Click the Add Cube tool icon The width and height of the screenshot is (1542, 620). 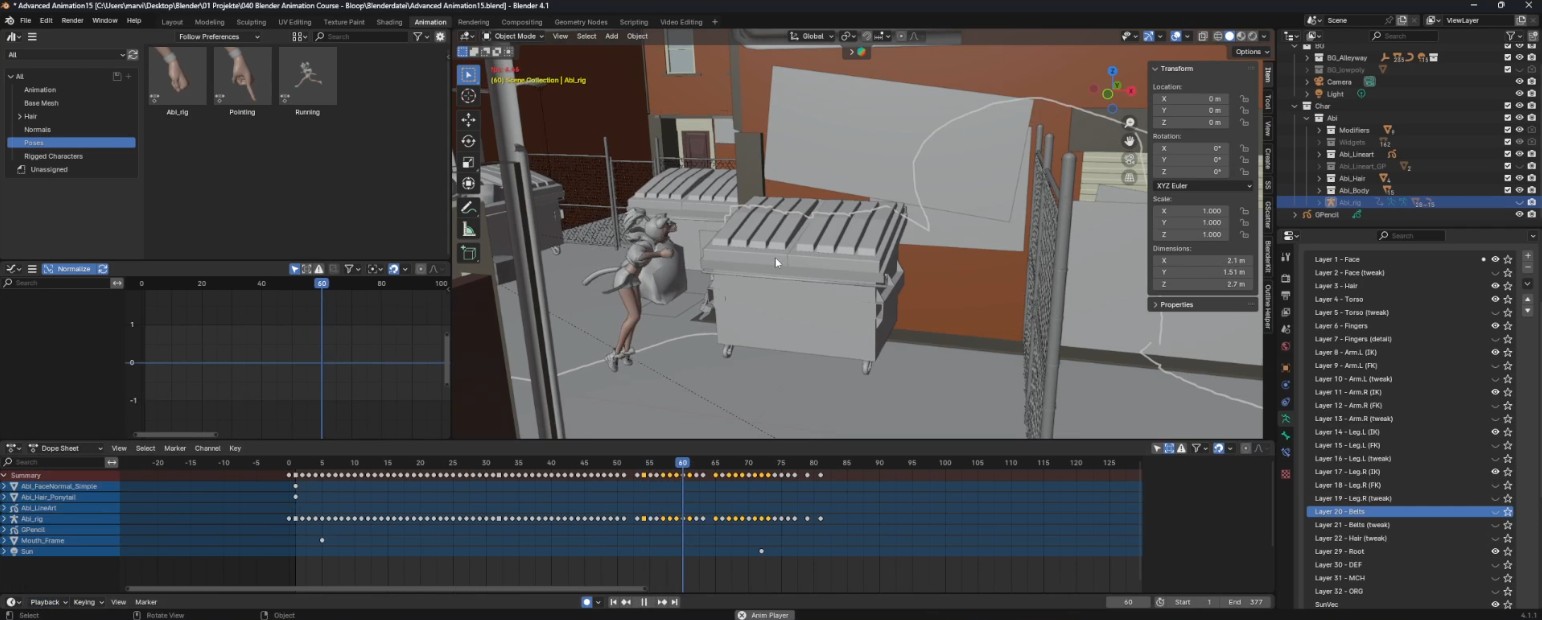pyautogui.click(x=468, y=254)
